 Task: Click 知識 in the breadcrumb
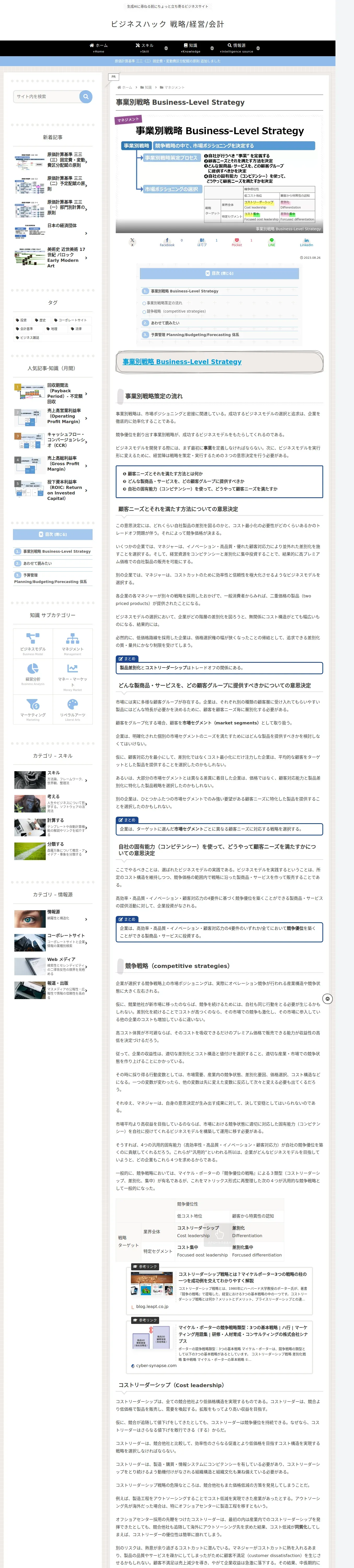pyautogui.click(x=148, y=87)
